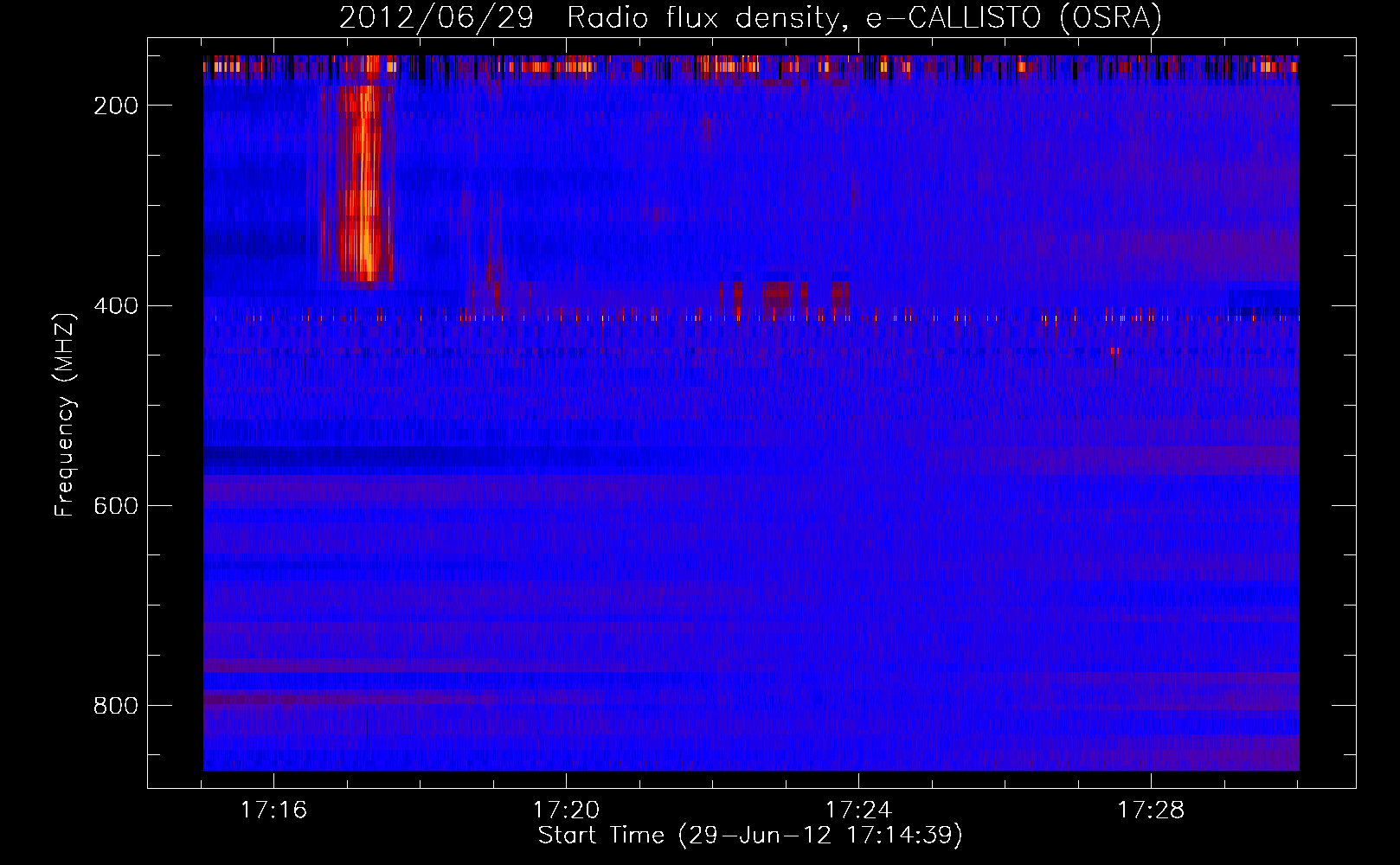
Task: Click the '400' frequency tick label
Action: point(116,306)
